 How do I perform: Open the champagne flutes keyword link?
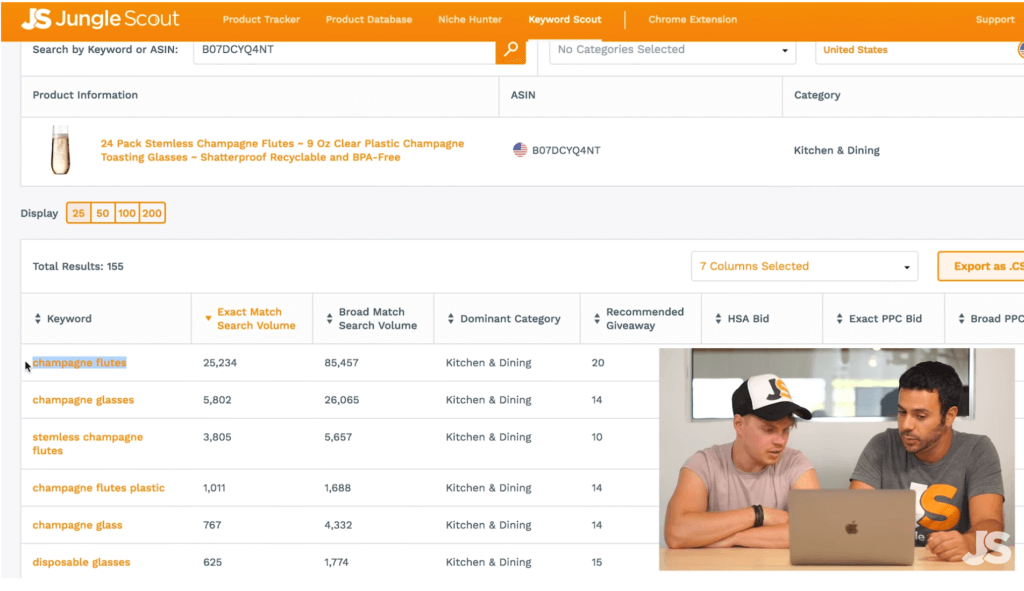click(79, 362)
